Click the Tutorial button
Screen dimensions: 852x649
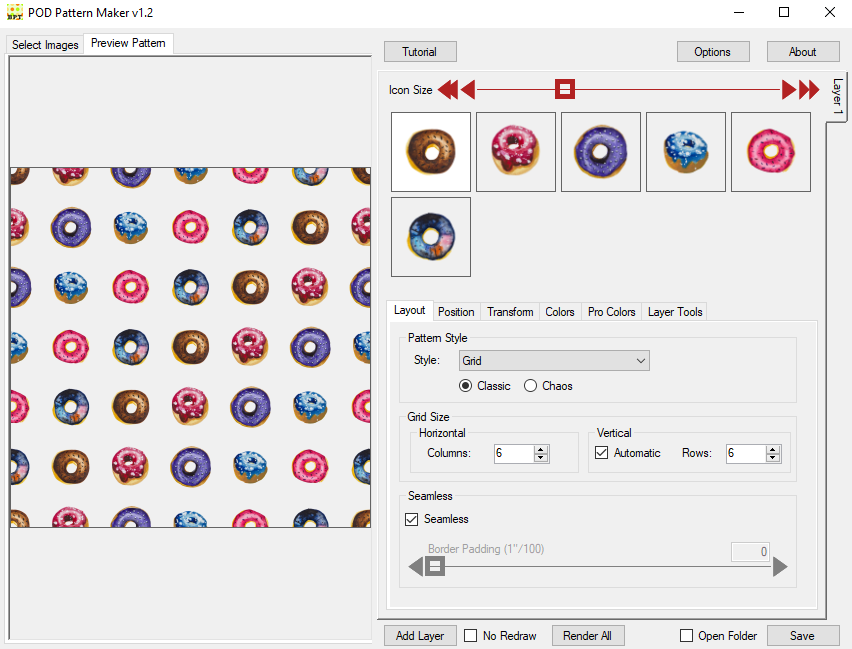pyautogui.click(x=420, y=52)
